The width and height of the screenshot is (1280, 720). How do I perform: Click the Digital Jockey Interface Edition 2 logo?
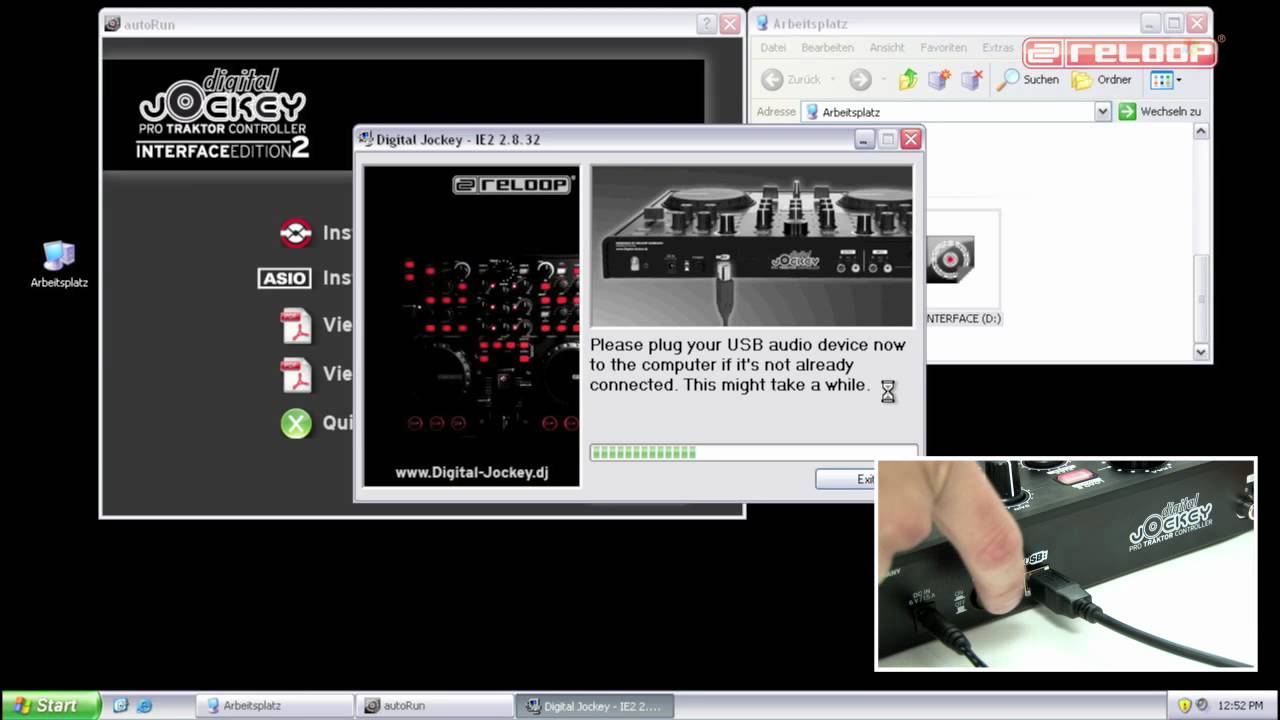click(223, 114)
